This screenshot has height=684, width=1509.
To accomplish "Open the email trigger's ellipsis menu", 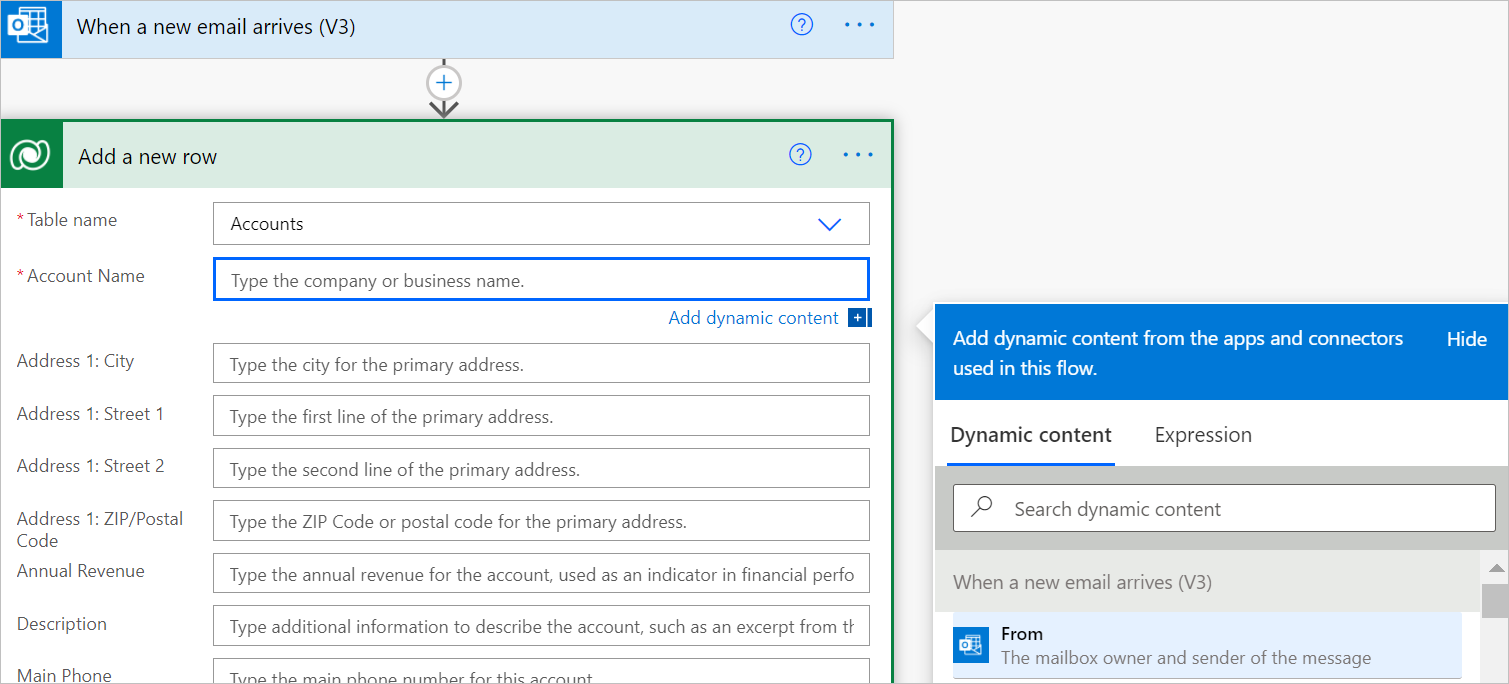I will point(859,26).
